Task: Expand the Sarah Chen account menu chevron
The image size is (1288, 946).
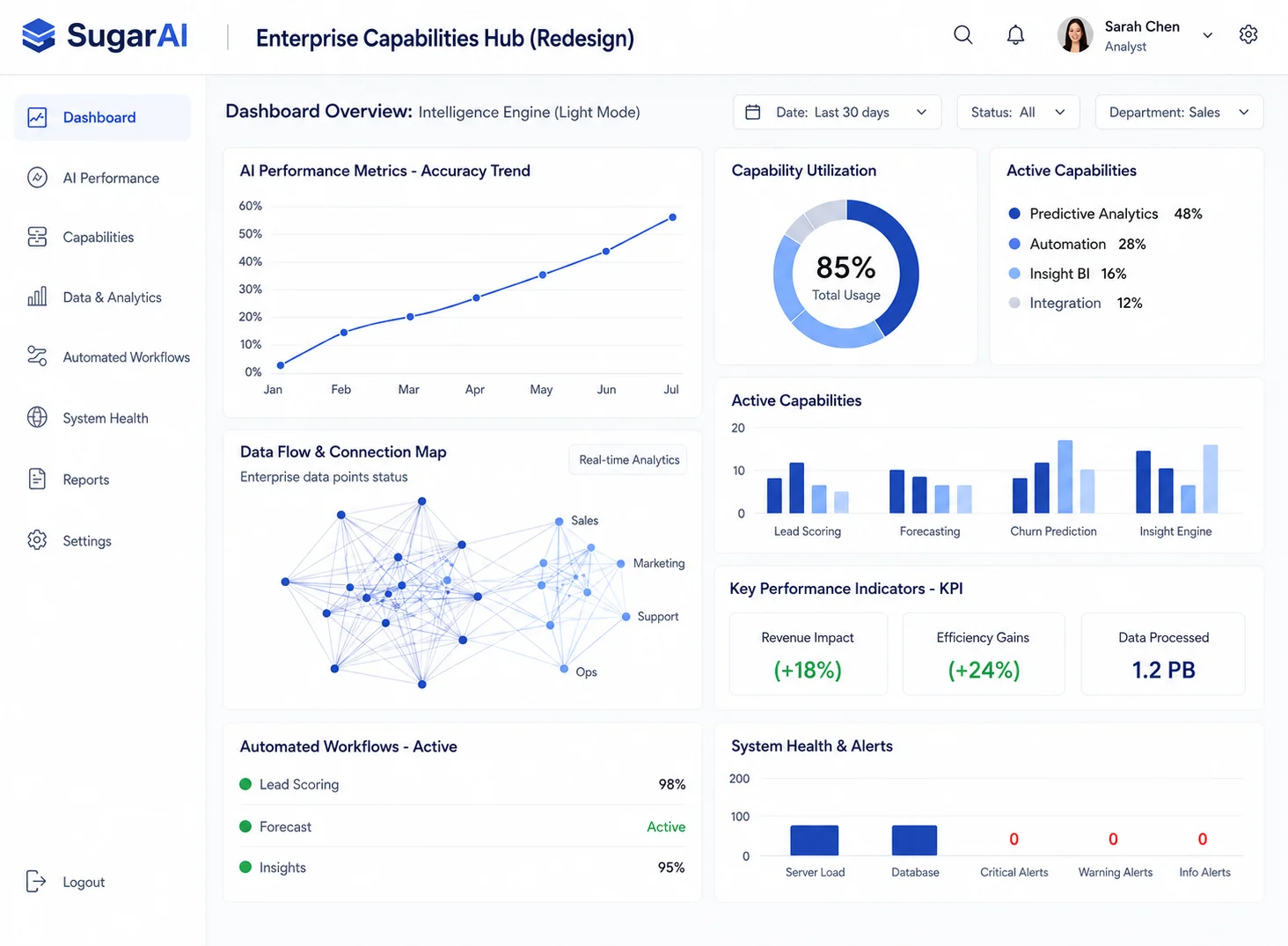Action: 1208,35
